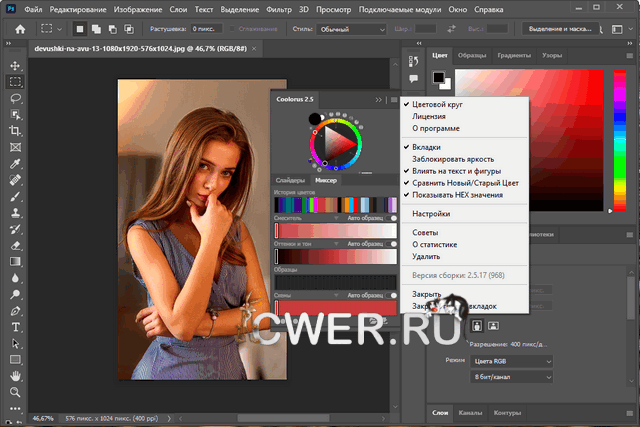Select the Crop tool
Viewport: 640px width, 427px height.
[x=15, y=131]
